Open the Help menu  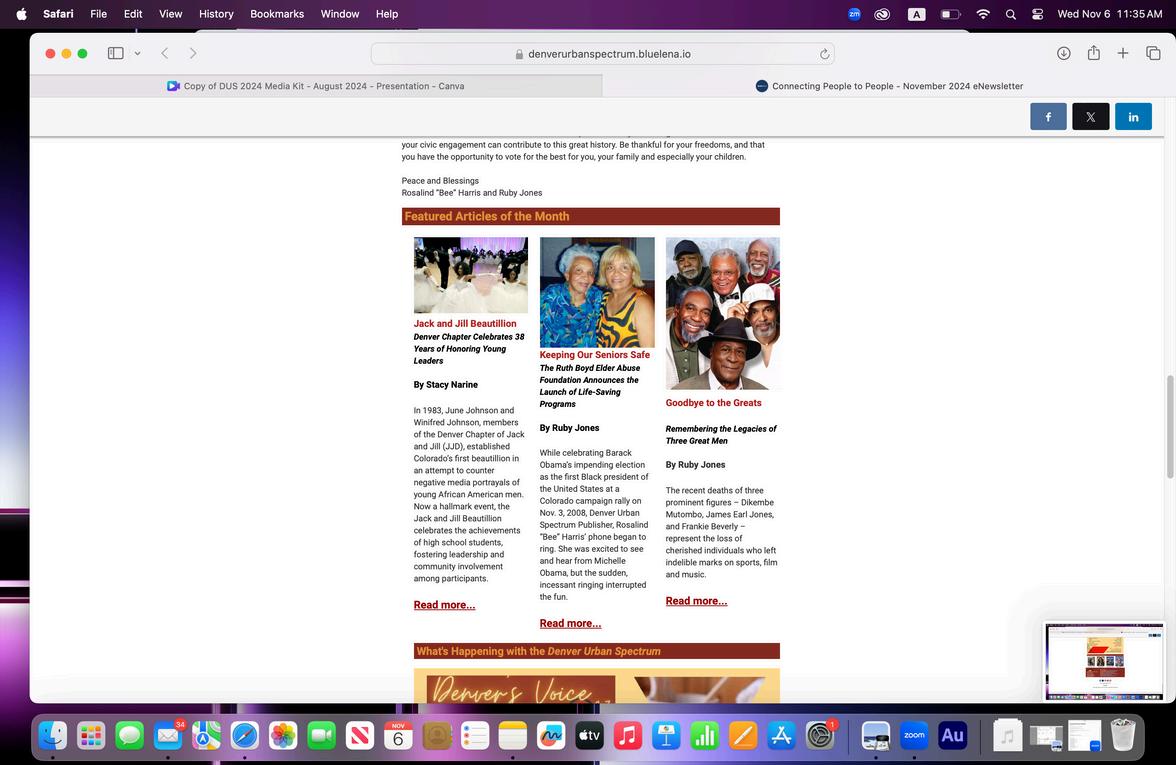pyautogui.click(x=387, y=14)
